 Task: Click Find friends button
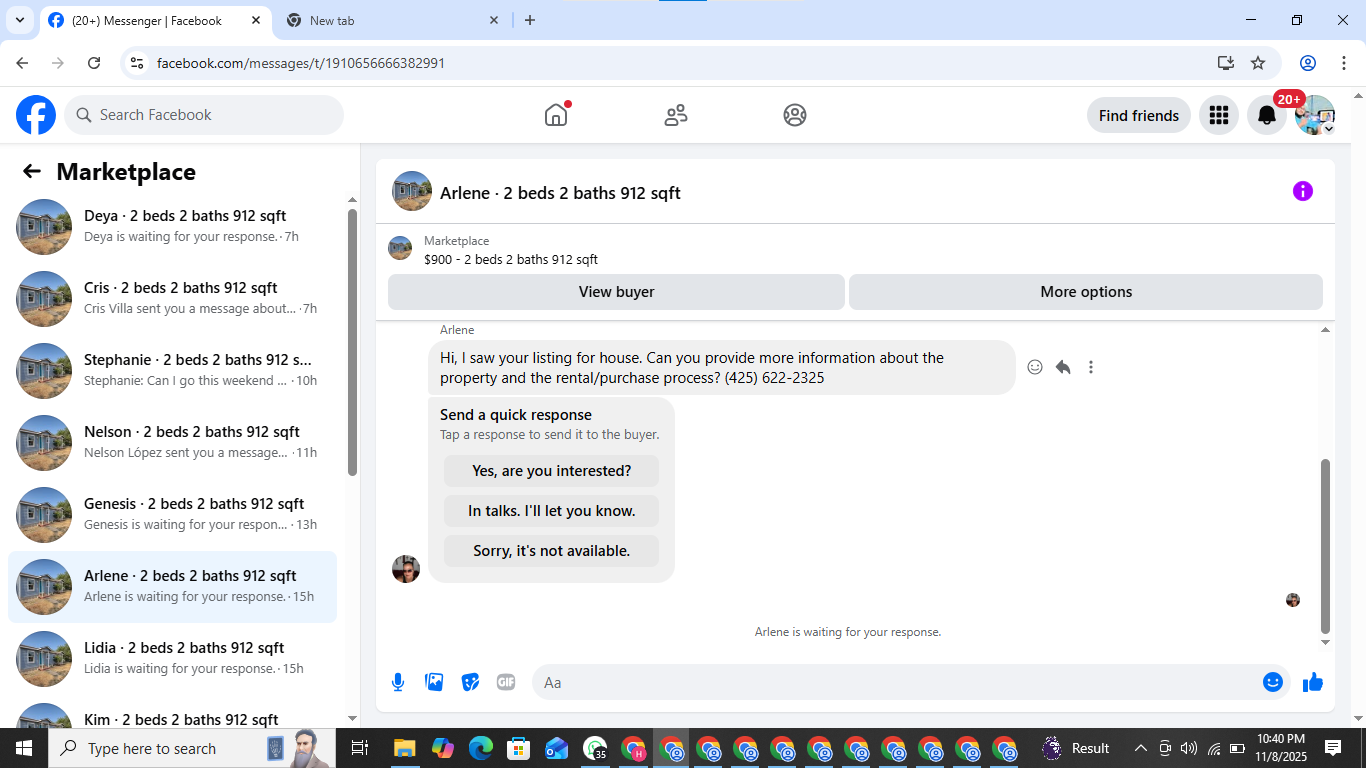[1139, 115]
